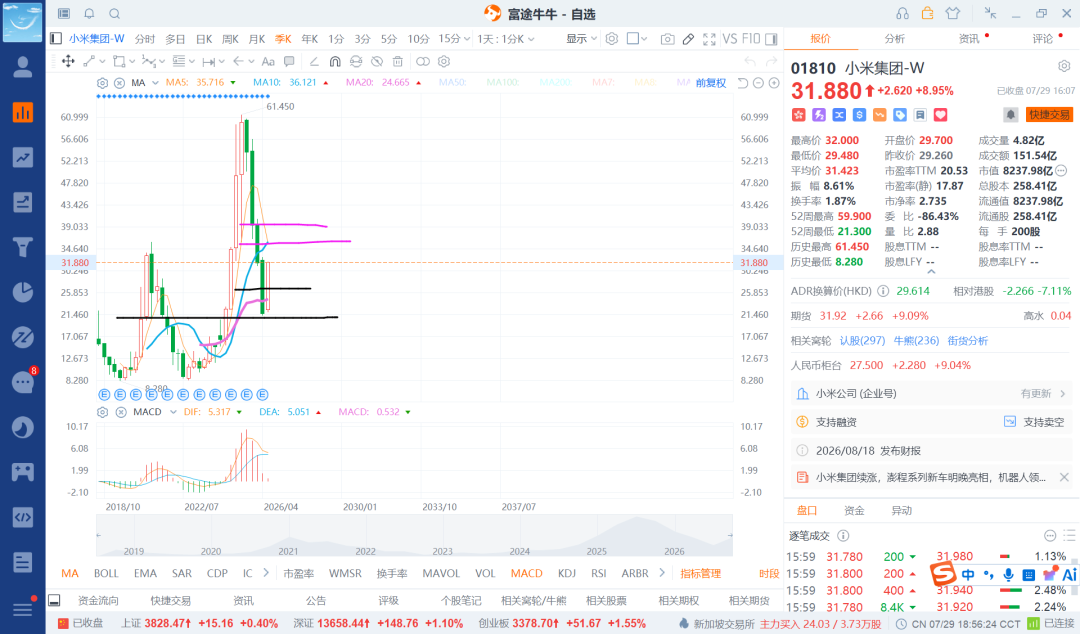Open the search magnifier in the title bar
Image resolution: width=1080 pixels, height=634 pixels.
point(115,13)
